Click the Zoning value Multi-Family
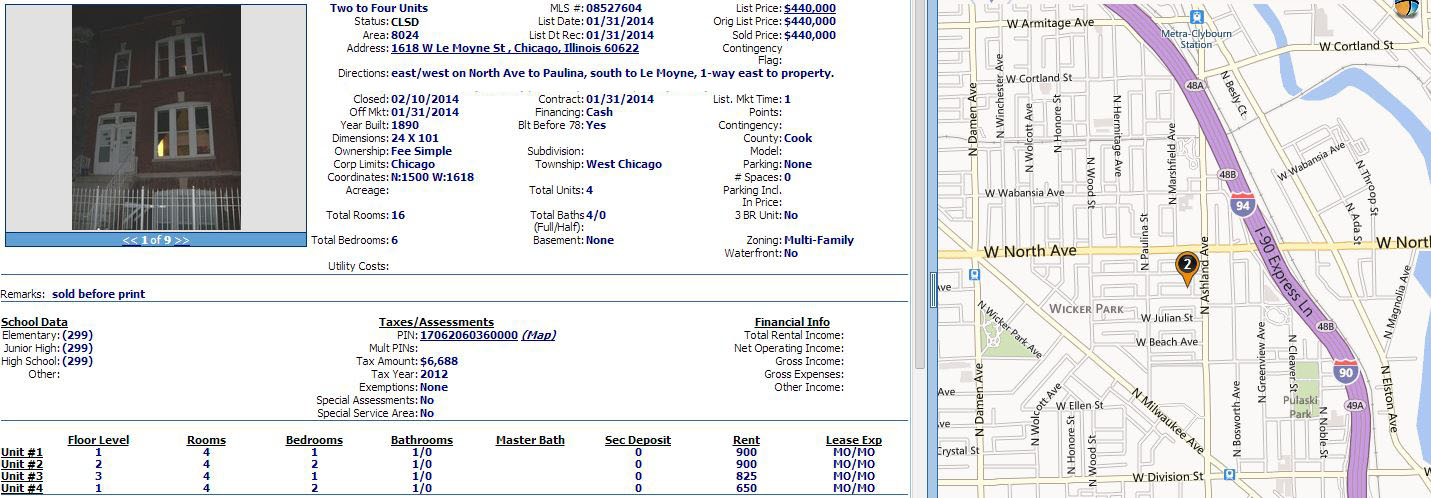The height and width of the screenshot is (498, 1431). pos(819,240)
